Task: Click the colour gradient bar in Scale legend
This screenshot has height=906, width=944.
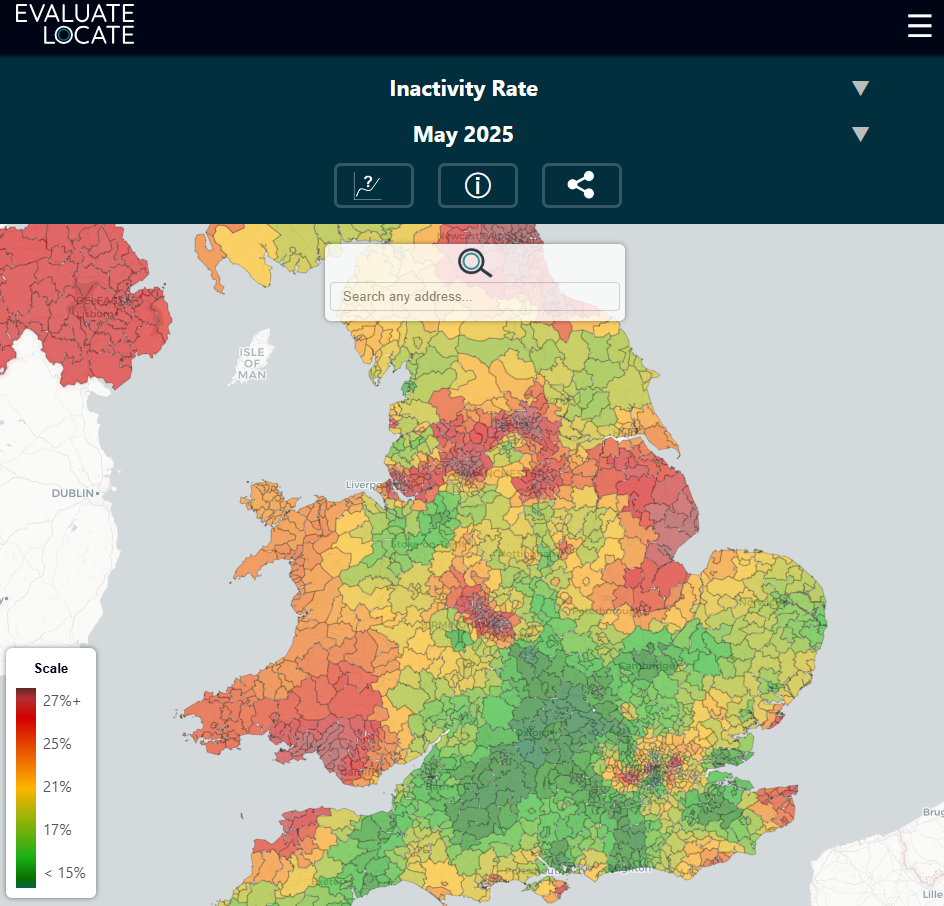Action: 26,787
